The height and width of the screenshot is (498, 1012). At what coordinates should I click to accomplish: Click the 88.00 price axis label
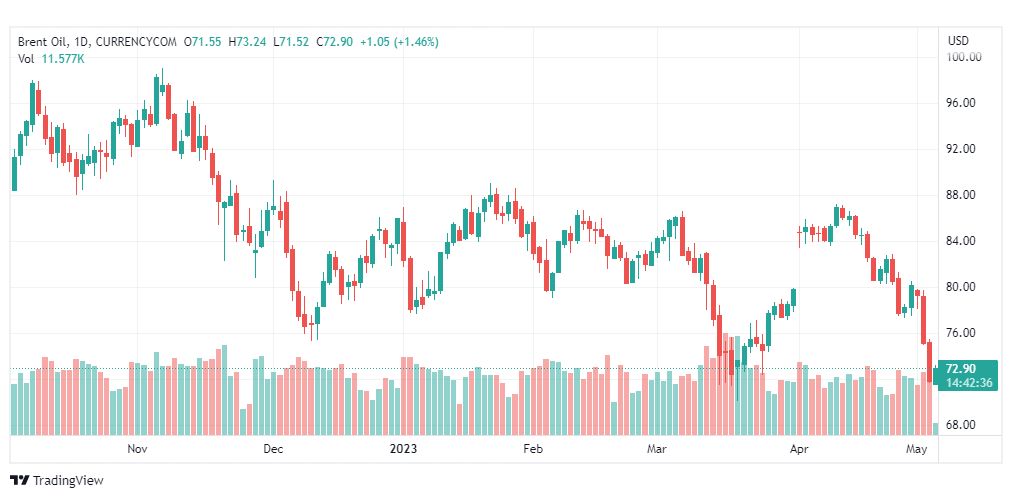click(x=960, y=195)
